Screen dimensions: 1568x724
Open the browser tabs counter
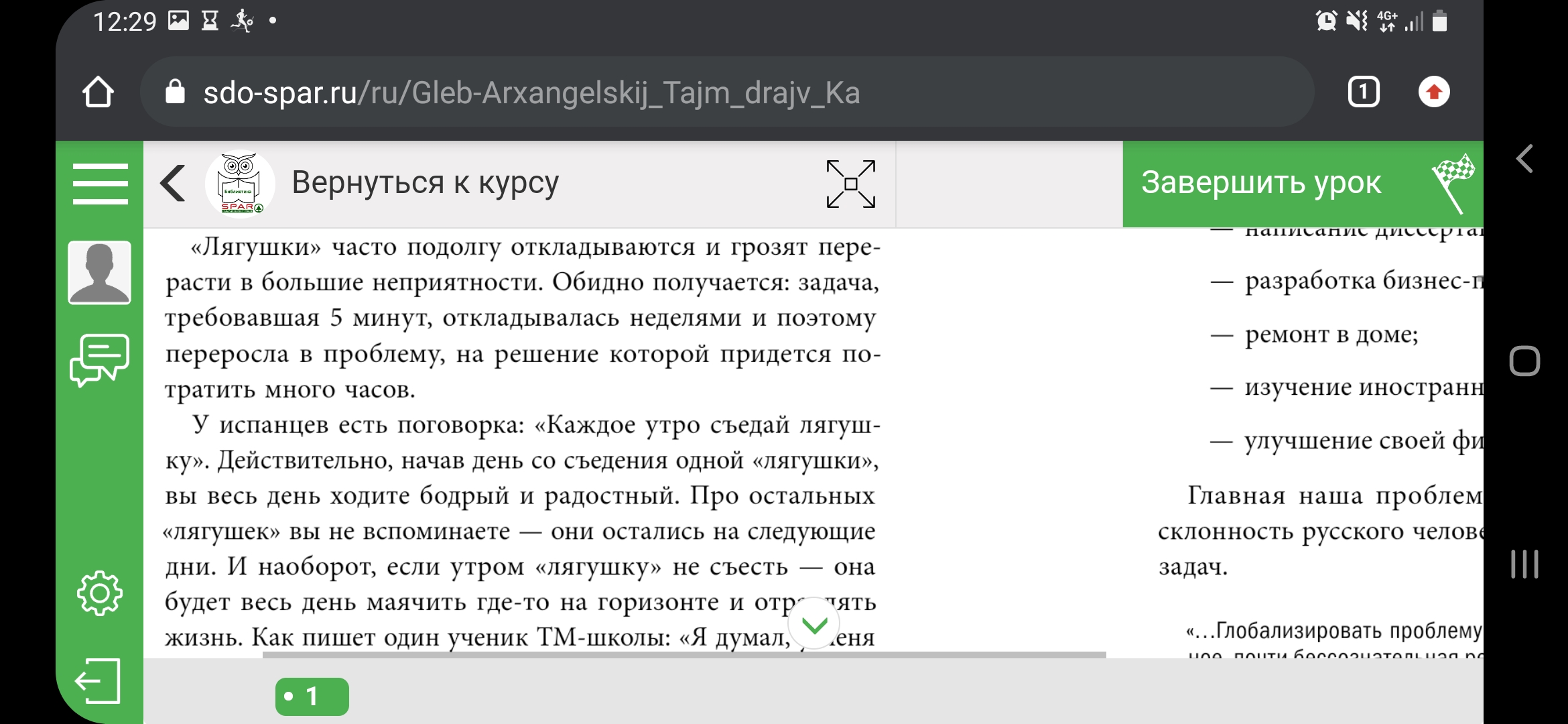[x=1363, y=93]
